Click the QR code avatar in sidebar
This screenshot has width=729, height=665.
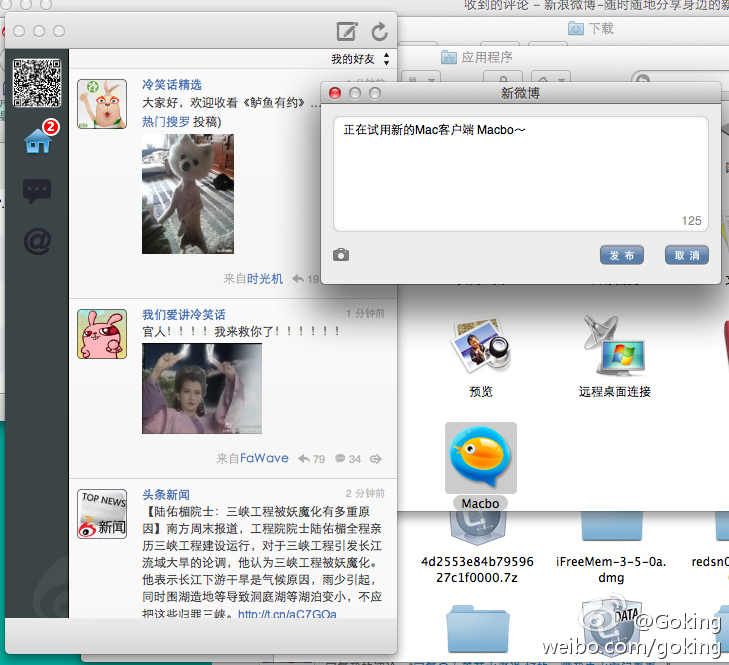[37, 83]
